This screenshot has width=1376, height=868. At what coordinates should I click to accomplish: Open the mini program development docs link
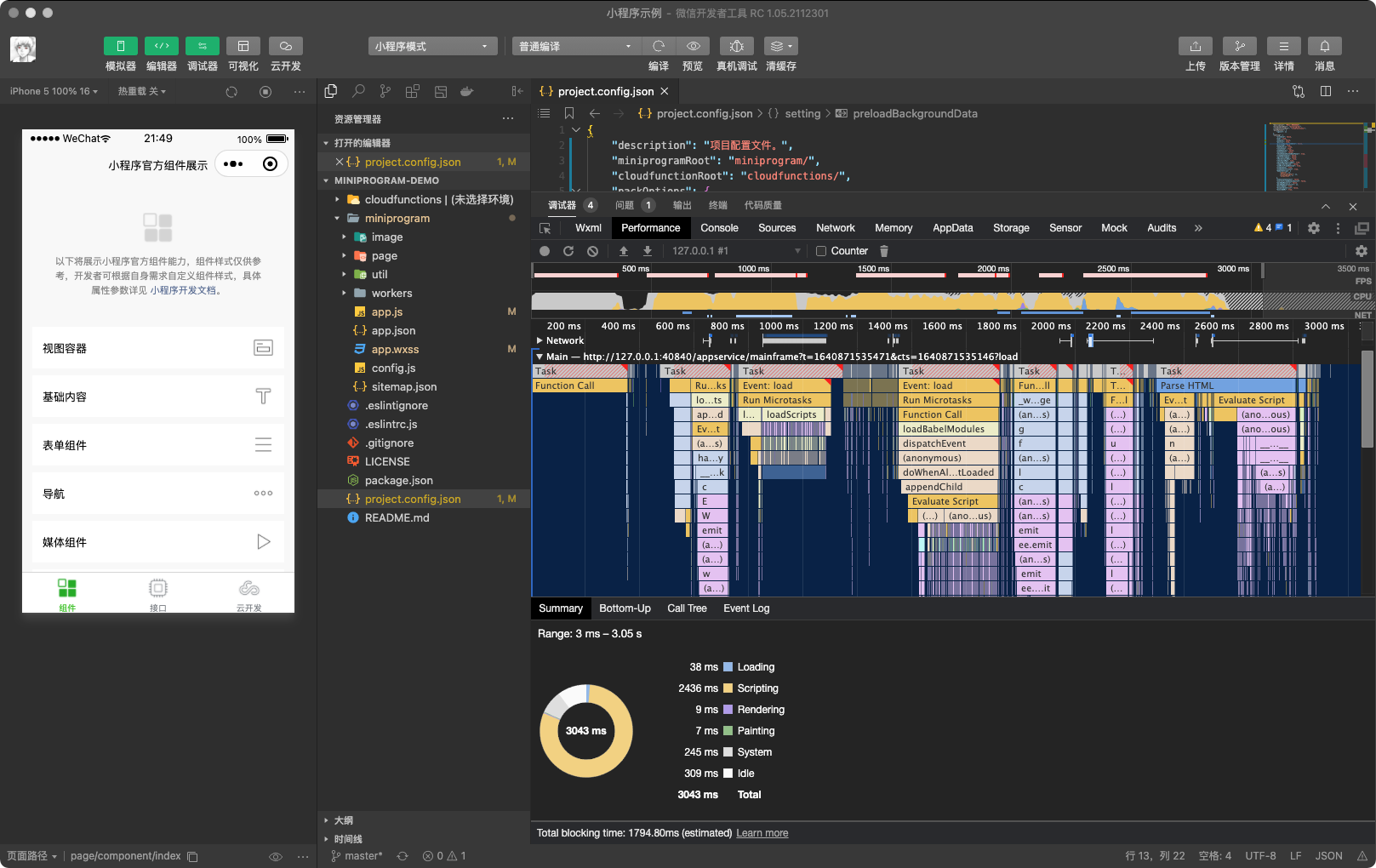pyautogui.click(x=184, y=290)
